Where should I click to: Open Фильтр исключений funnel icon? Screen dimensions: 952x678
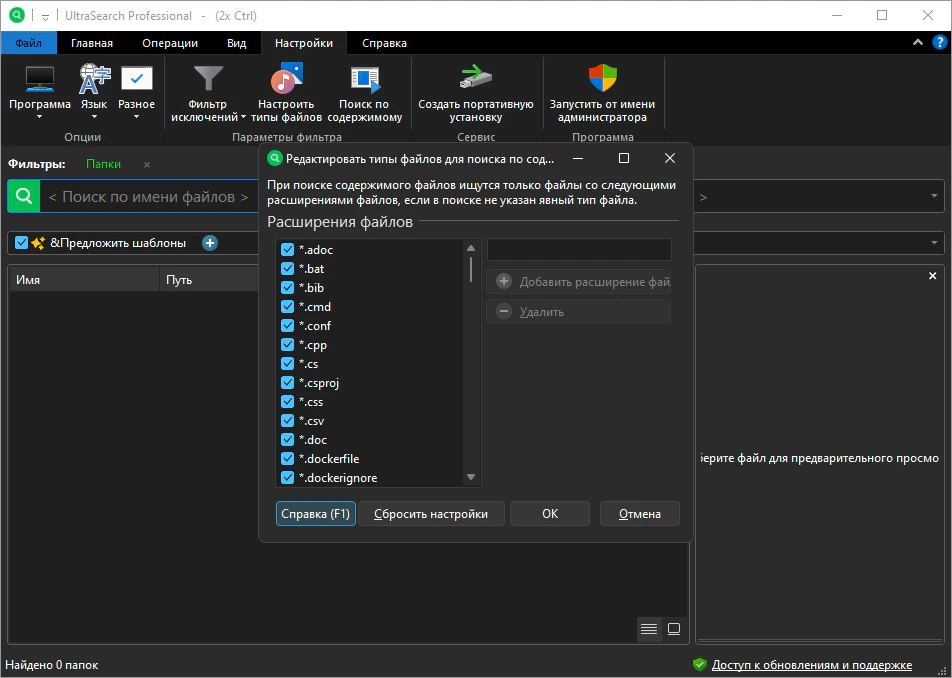coord(208,80)
